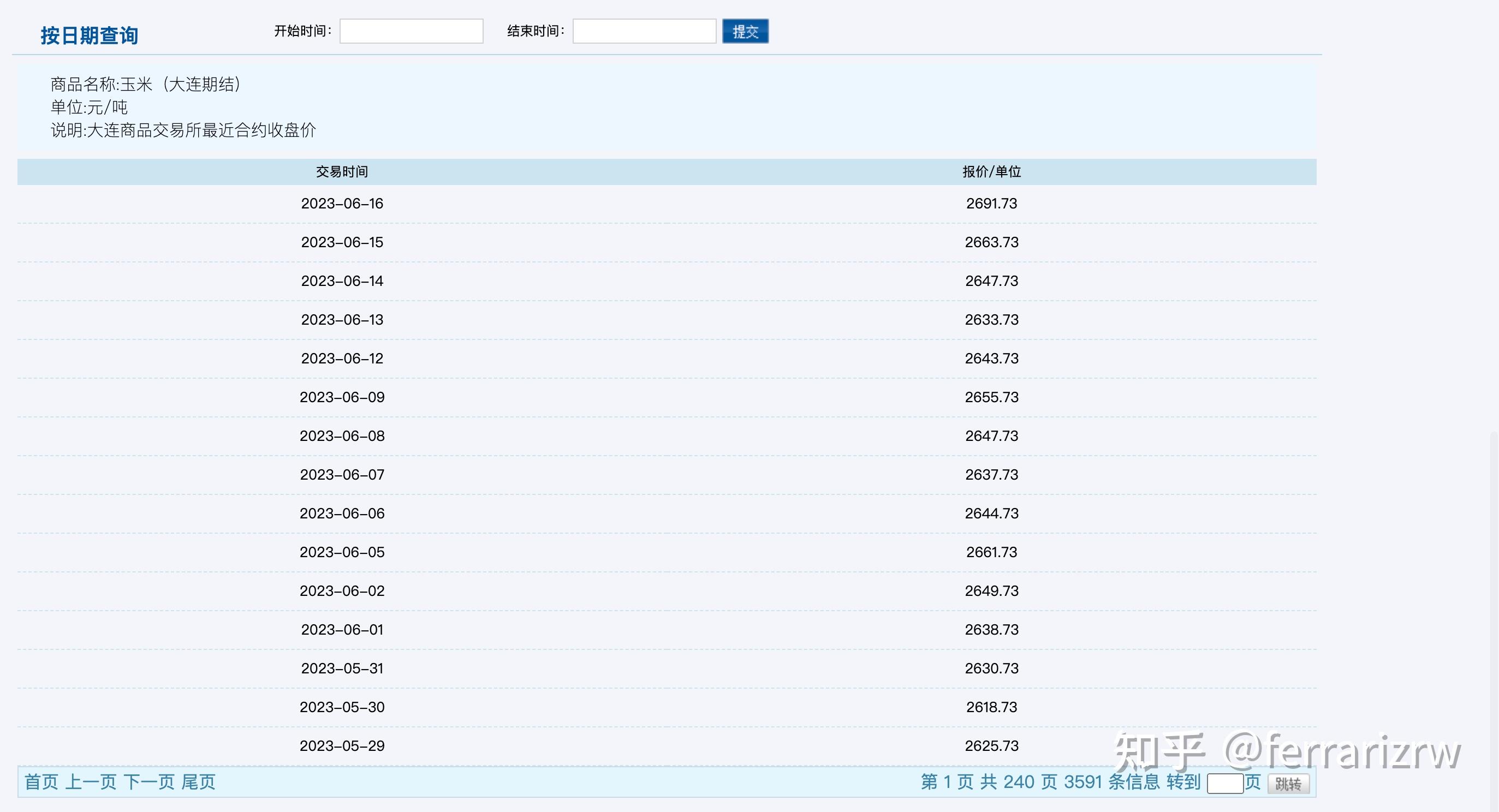Open the 尾页 last page link
1499x812 pixels.
coord(201,783)
